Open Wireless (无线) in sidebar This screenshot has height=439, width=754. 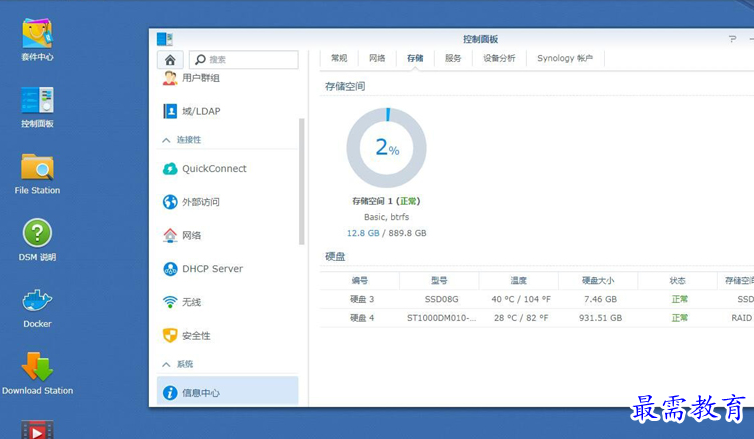point(182,302)
